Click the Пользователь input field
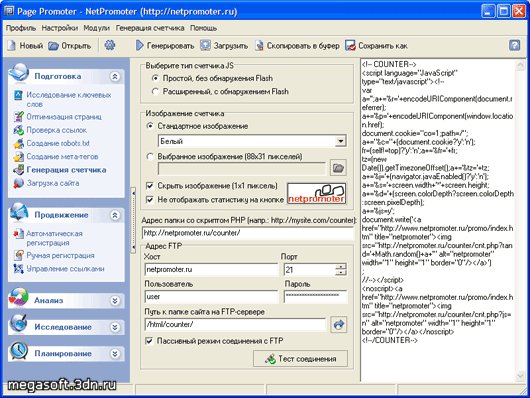Screen dimensions: 530x398 click(x=211, y=297)
